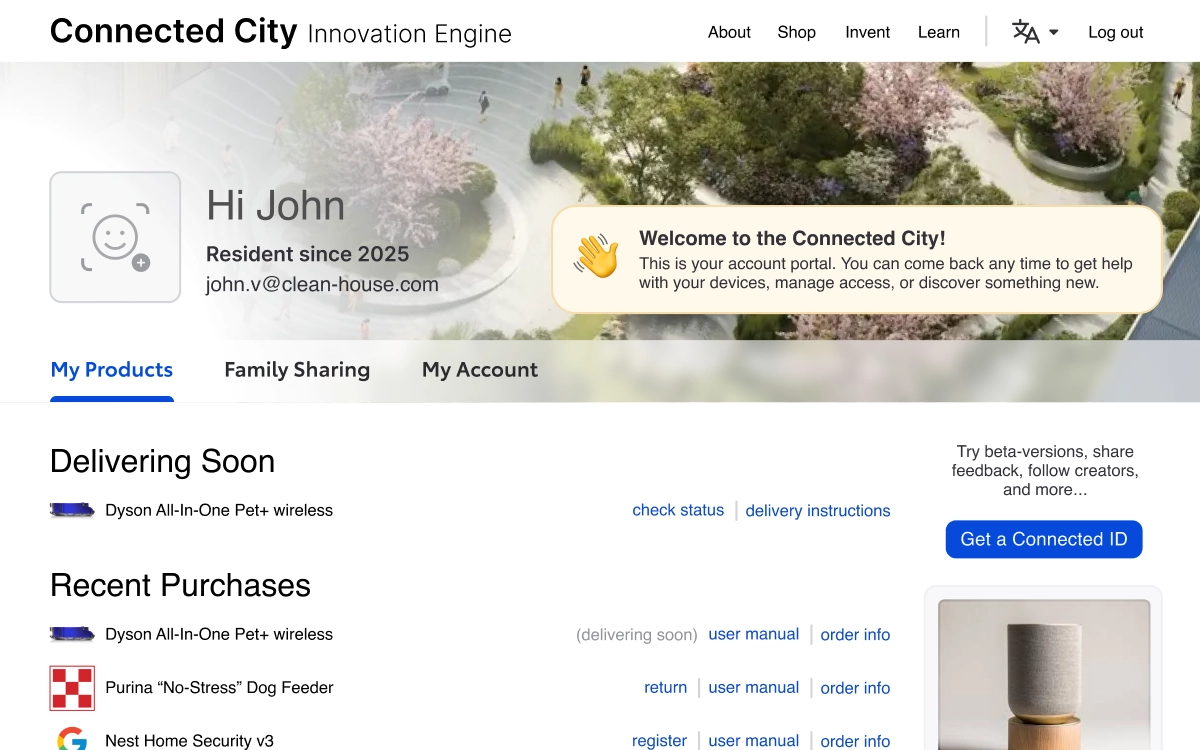Click the Purina checkerboard logo icon

[x=72, y=688]
